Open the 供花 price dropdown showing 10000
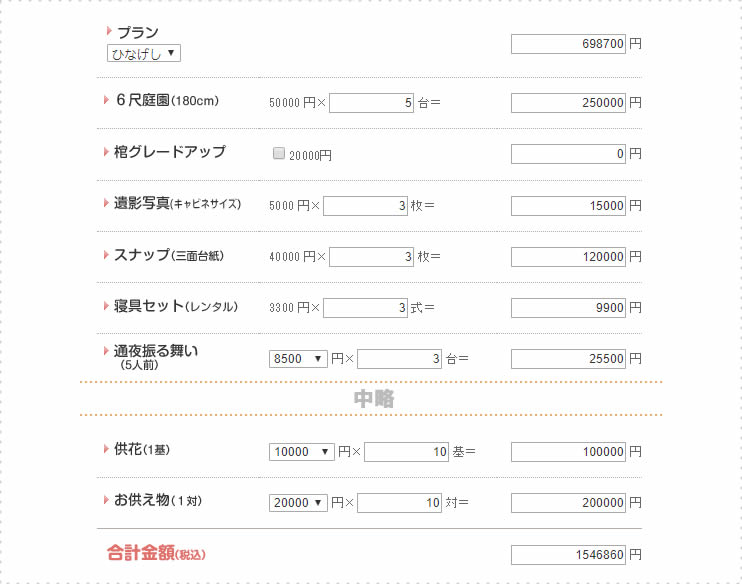 click(x=301, y=451)
